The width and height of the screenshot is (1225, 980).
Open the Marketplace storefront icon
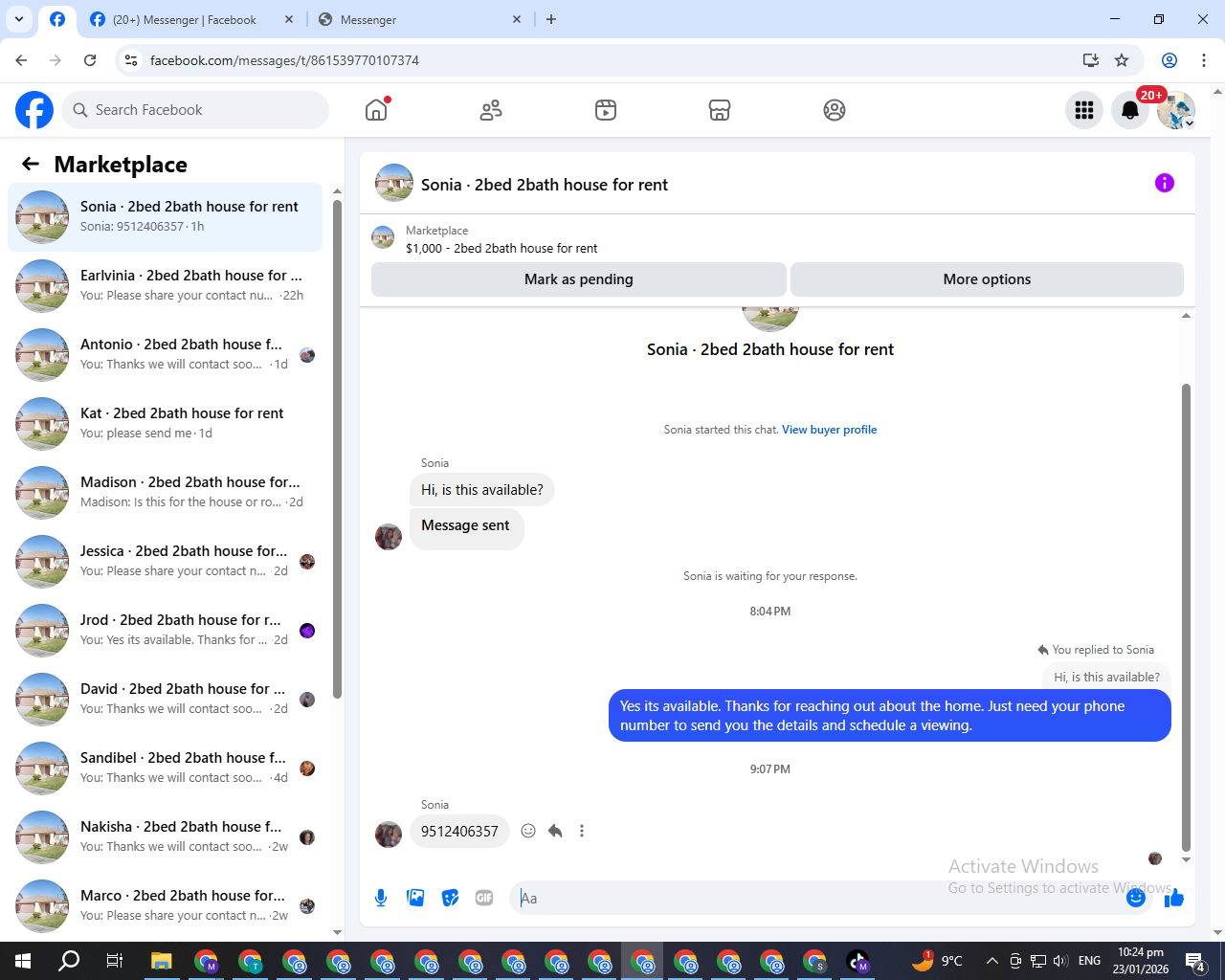[x=720, y=110]
